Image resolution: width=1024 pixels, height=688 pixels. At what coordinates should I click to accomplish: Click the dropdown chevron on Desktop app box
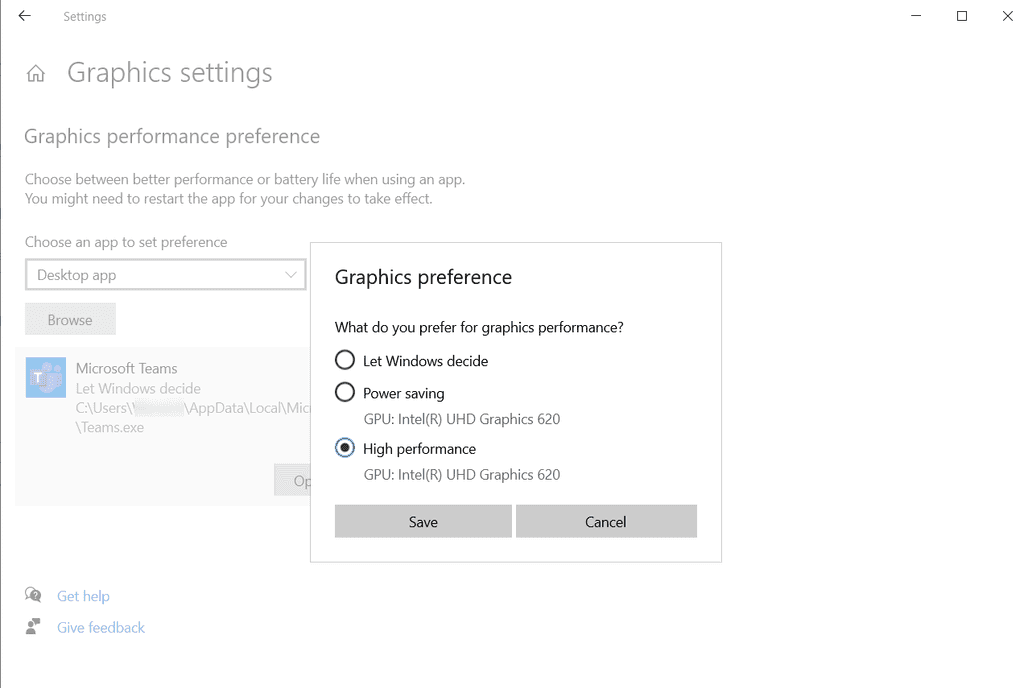[x=291, y=274]
